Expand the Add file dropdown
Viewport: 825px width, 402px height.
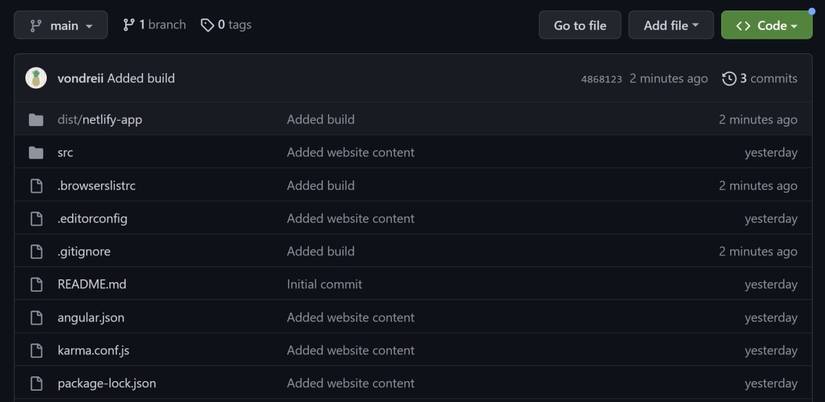point(671,25)
